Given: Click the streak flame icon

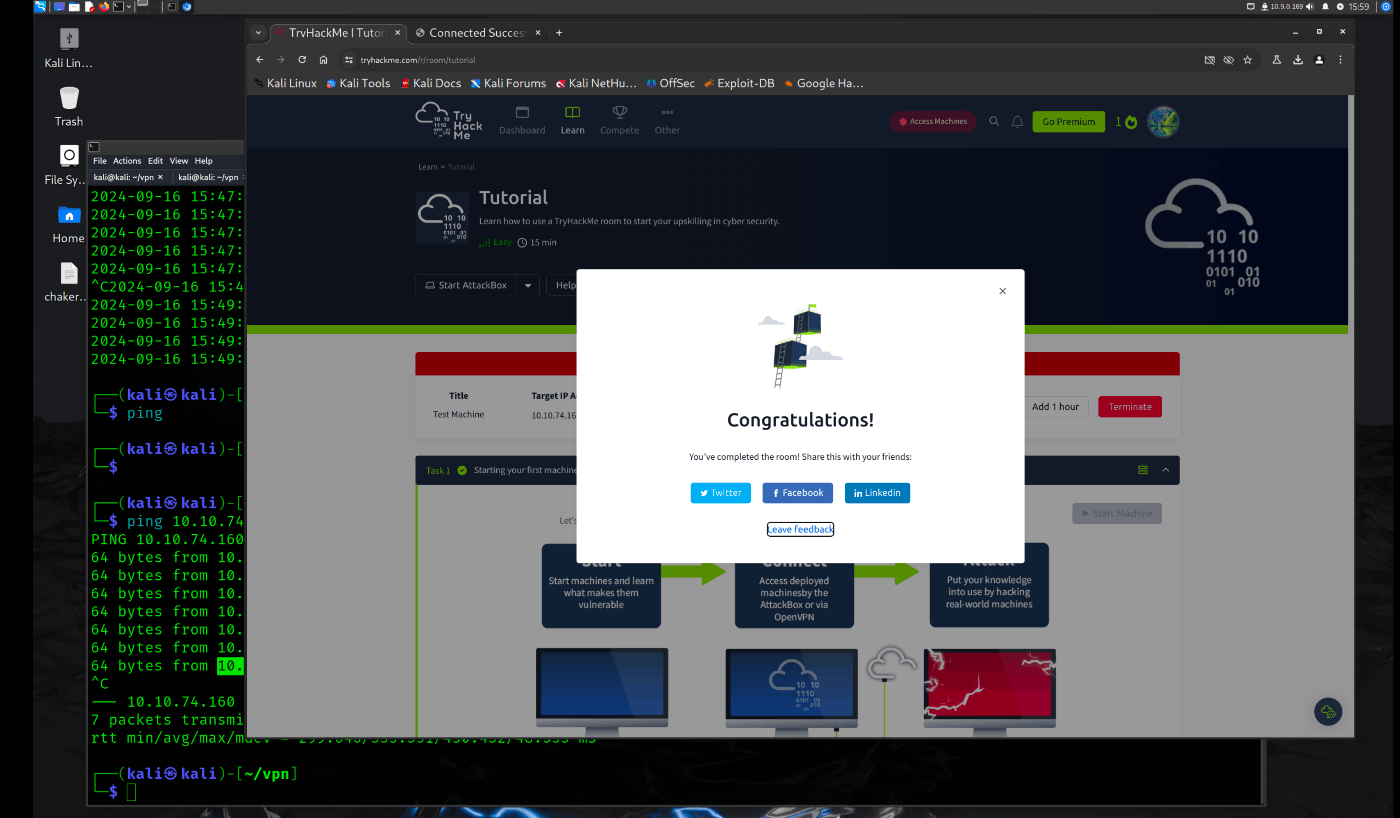Looking at the screenshot, I should [1131, 122].
